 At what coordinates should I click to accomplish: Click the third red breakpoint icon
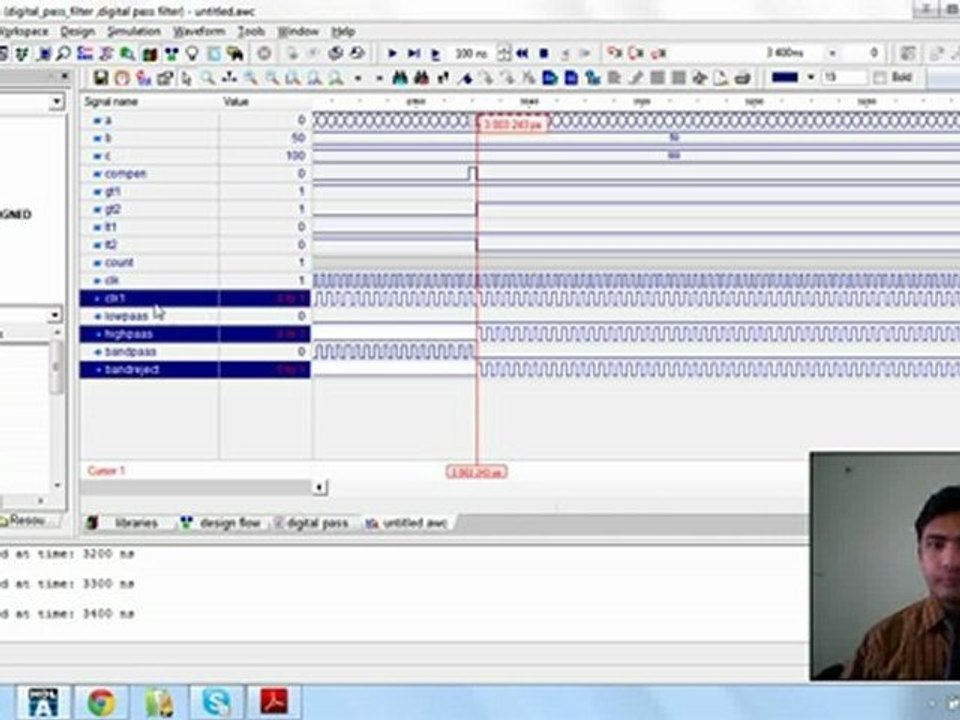(x=658, y=54)
